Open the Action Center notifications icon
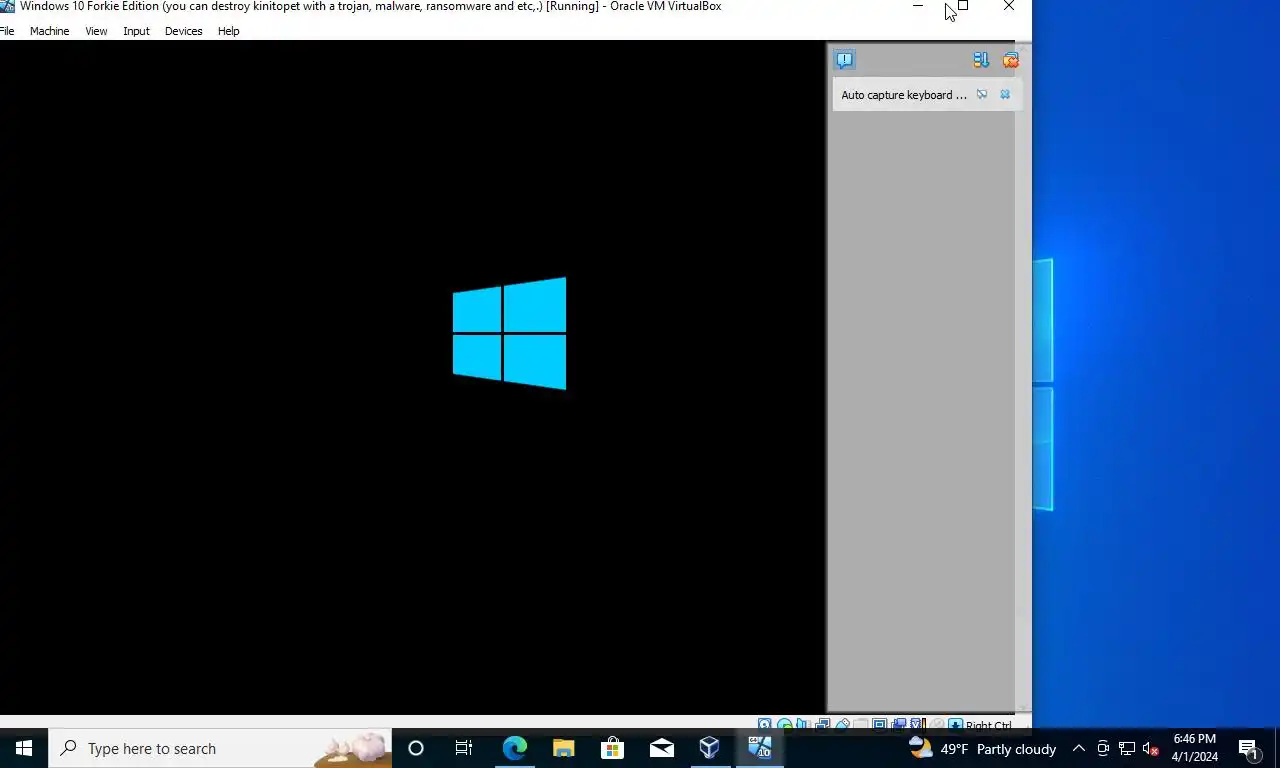The image size is (1280, 768). point(1248,748)
